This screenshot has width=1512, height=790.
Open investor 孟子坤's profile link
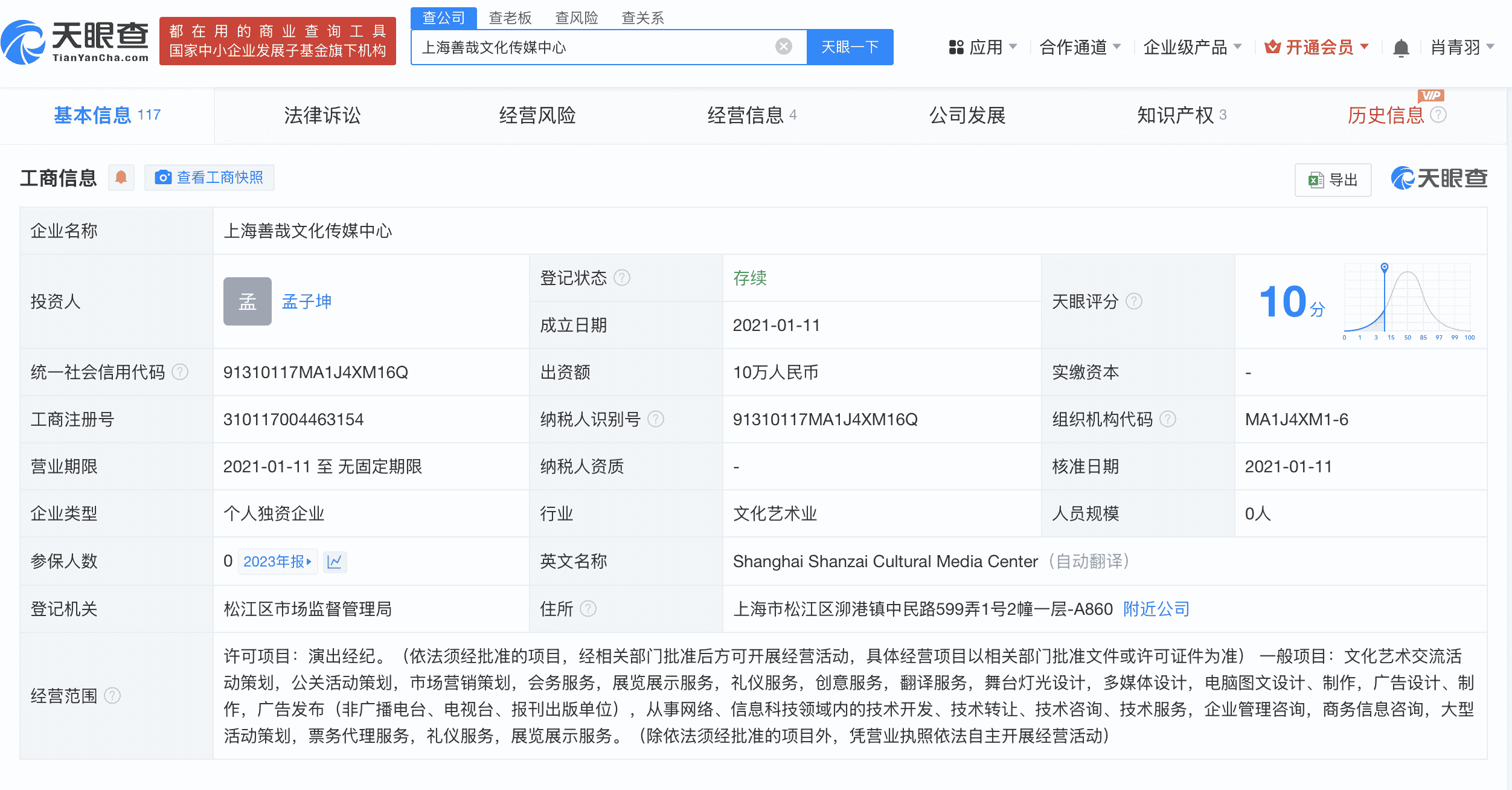point(307,301)
